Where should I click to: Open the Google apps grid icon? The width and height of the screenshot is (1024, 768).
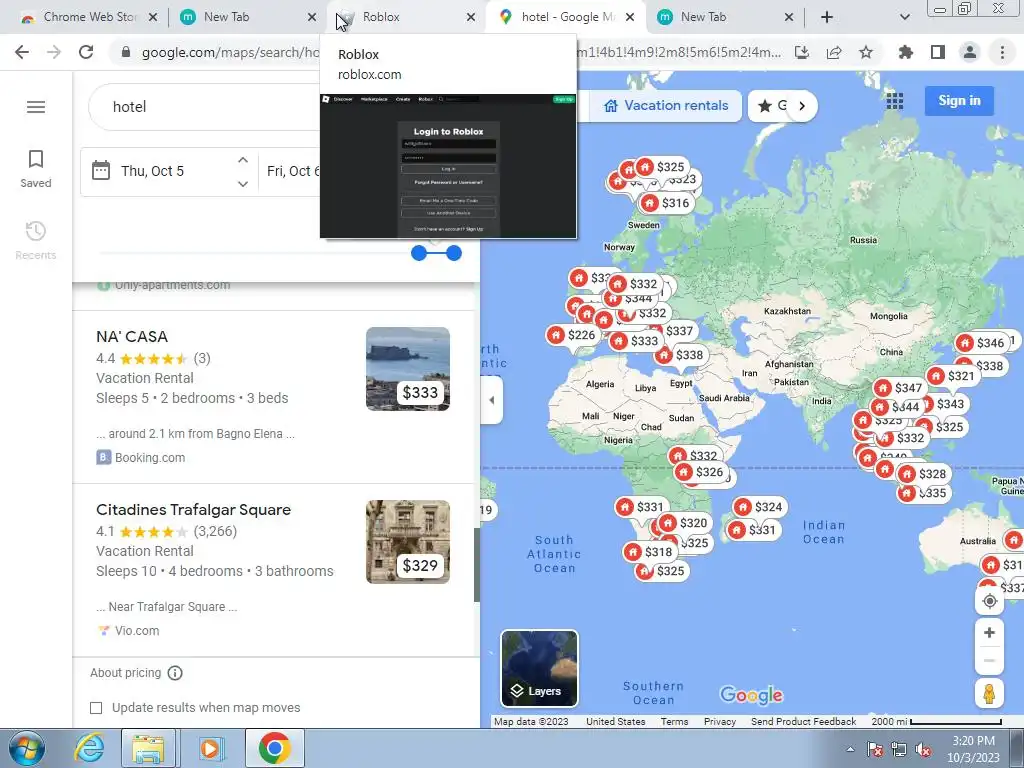(895, 101)
